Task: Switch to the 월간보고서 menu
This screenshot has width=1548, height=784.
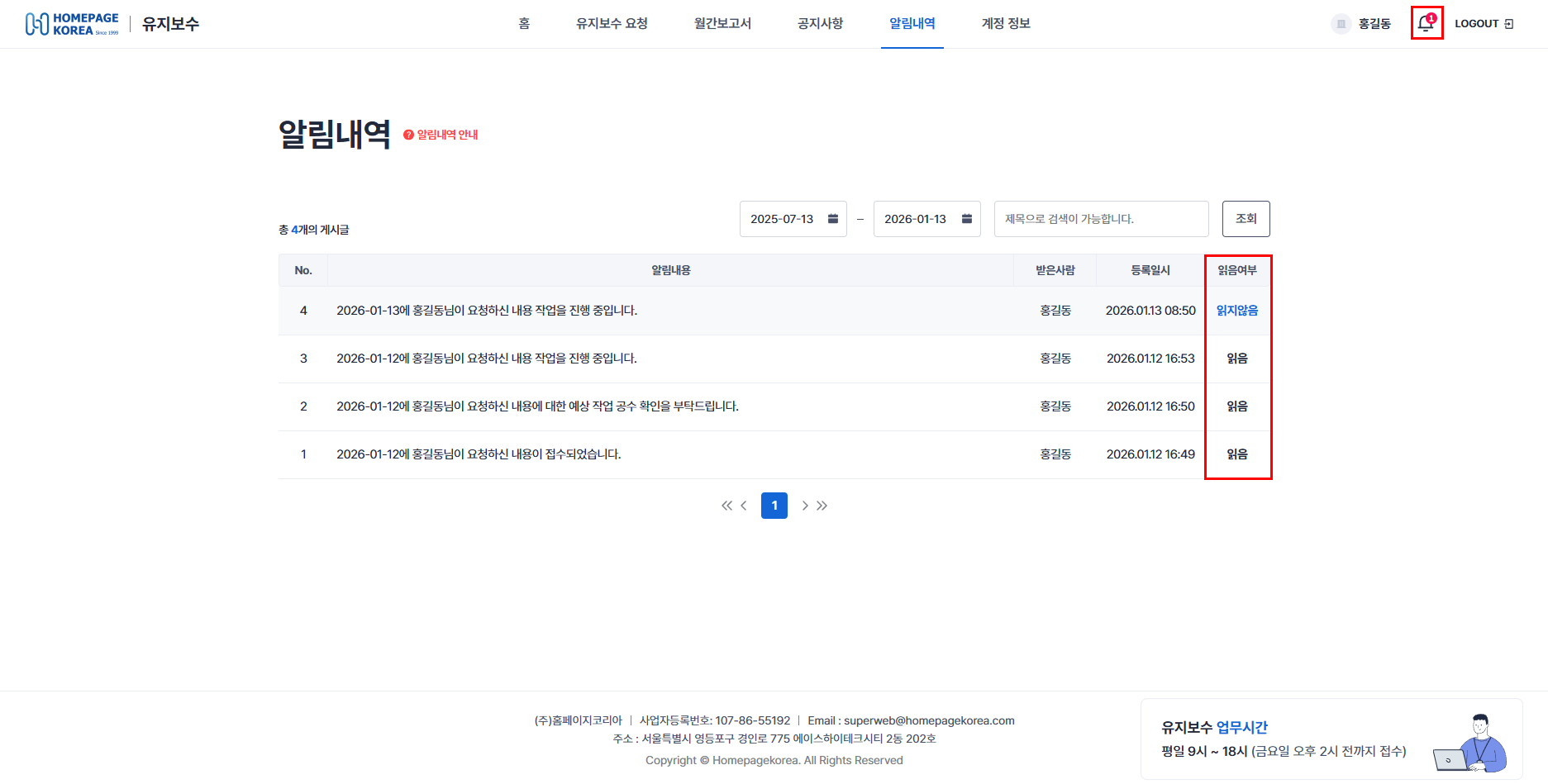Action: point(722,24)
